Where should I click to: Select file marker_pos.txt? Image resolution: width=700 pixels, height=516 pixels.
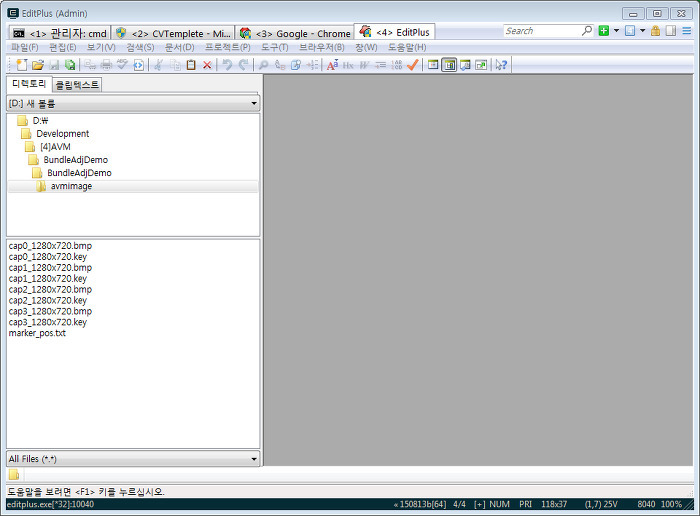click(37, 333)
